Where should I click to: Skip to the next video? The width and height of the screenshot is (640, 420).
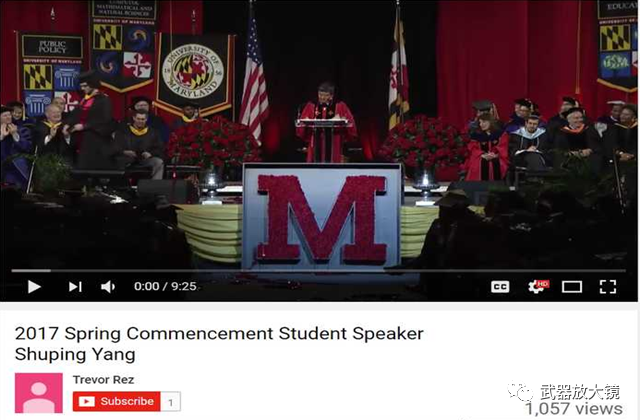[75, 287]
